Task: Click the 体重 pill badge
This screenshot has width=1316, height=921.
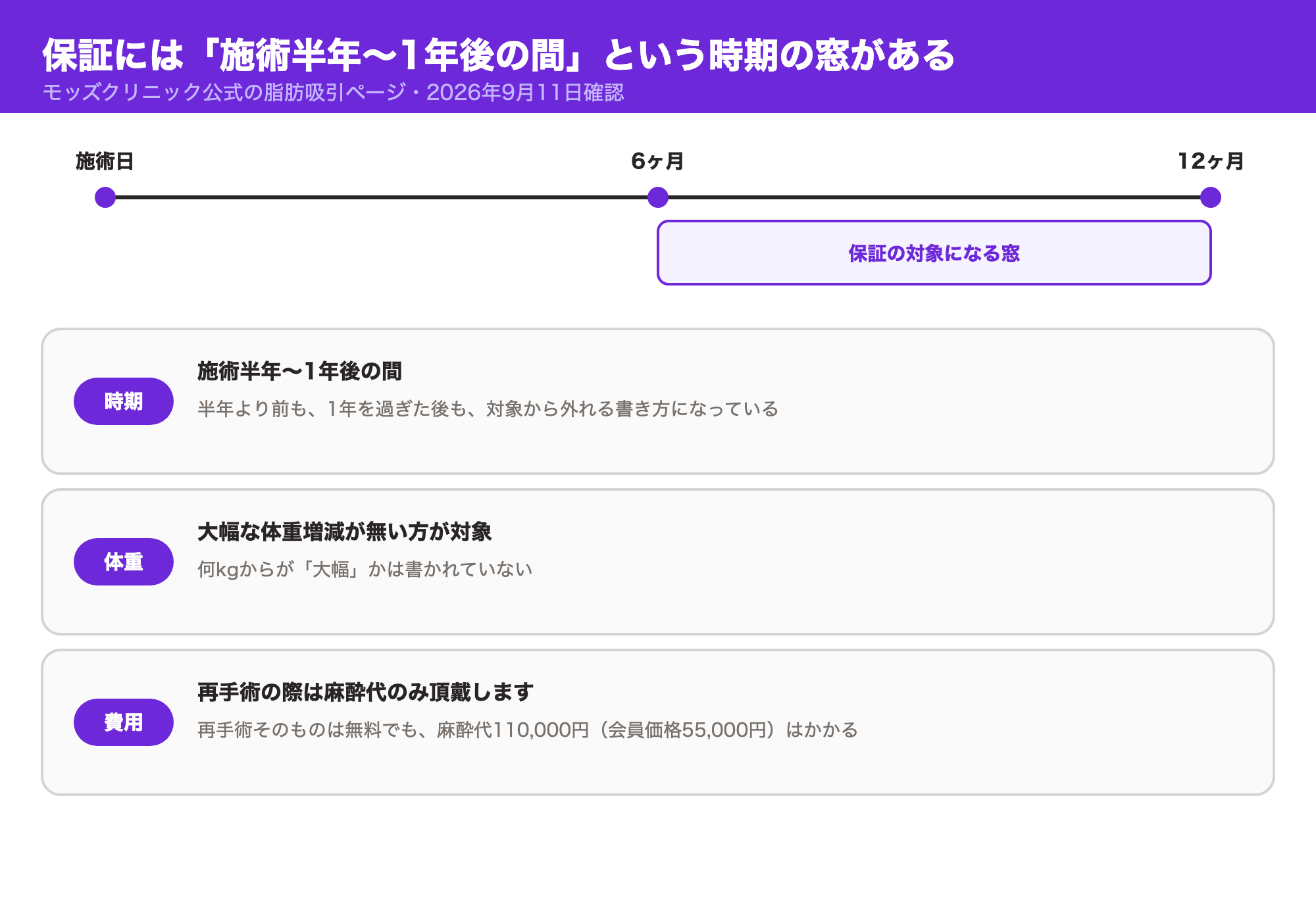Action: pos(124,562)
